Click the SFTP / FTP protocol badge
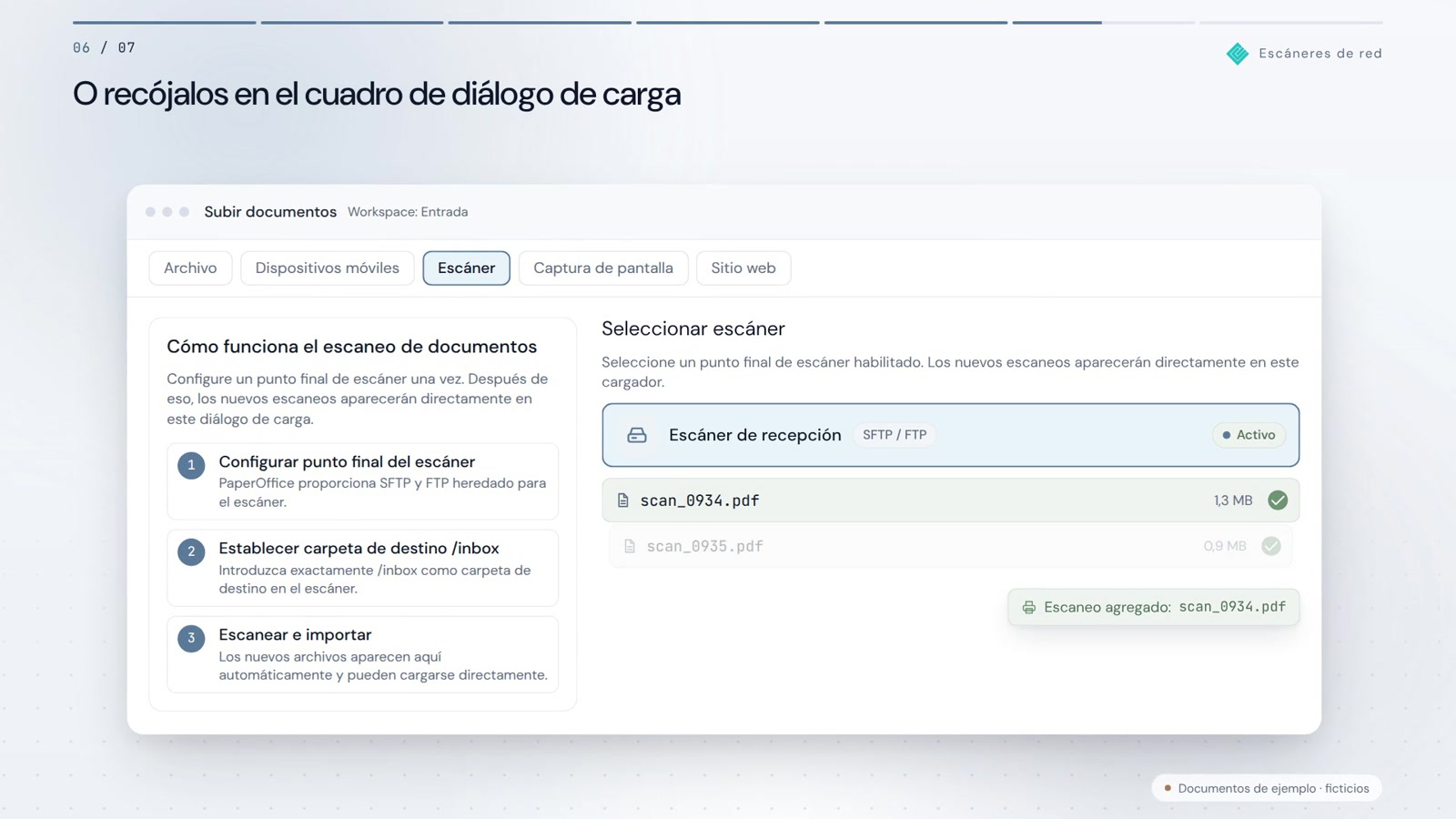Viewport: 1456px width, 819px height. [895, 435]
